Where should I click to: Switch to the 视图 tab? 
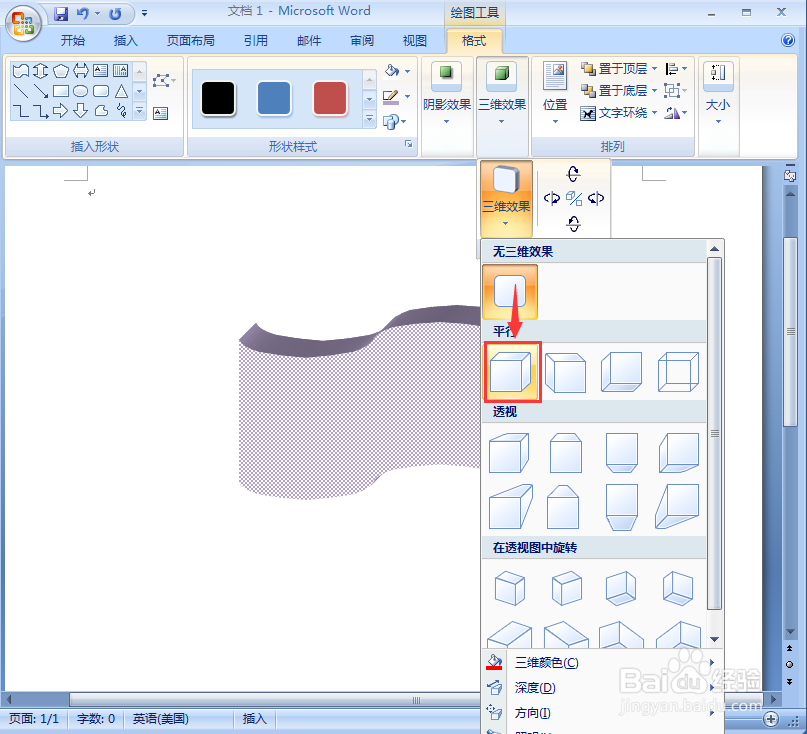(x=415, y=40)
